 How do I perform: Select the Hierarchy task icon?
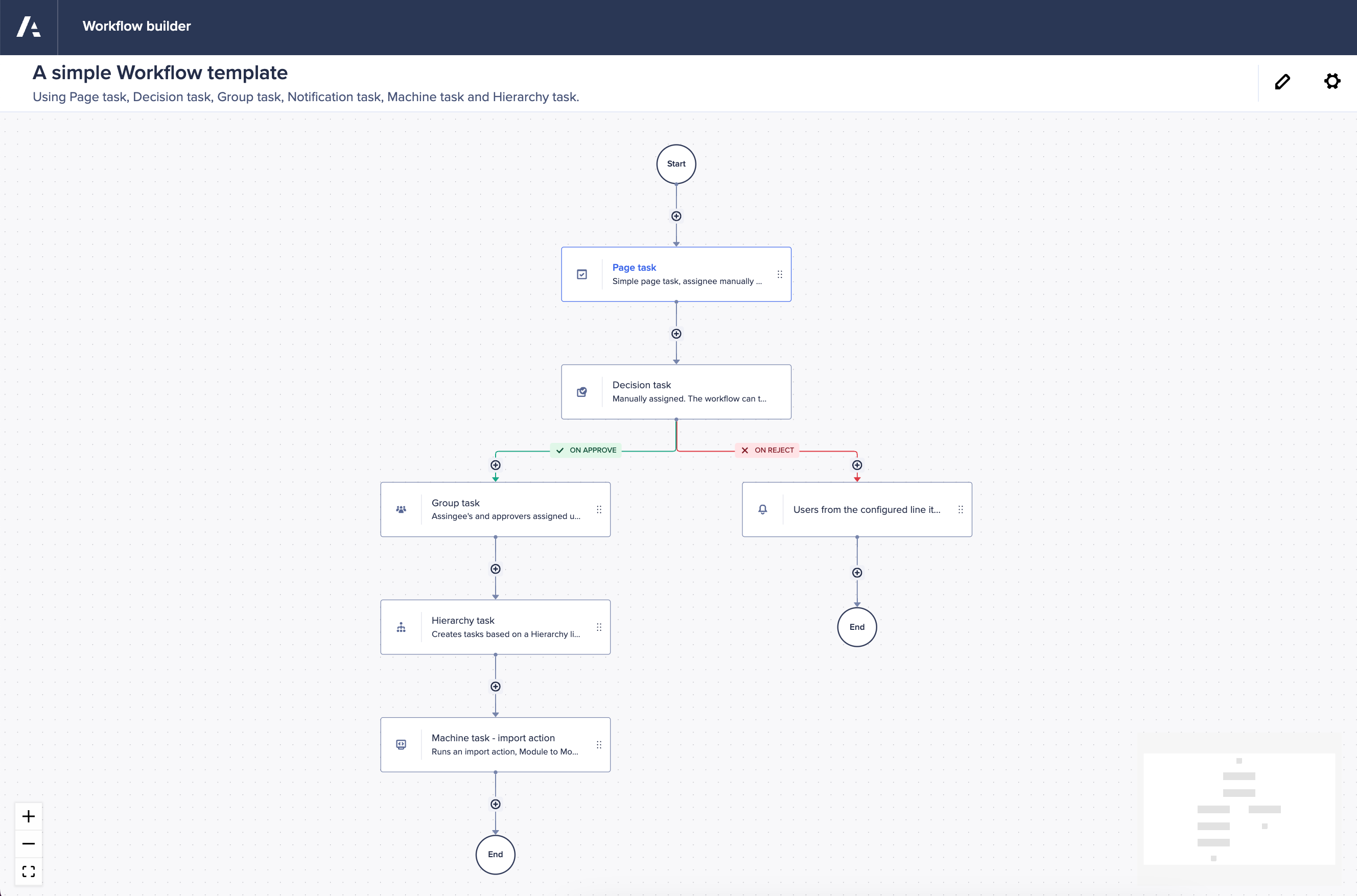[401, 627]
